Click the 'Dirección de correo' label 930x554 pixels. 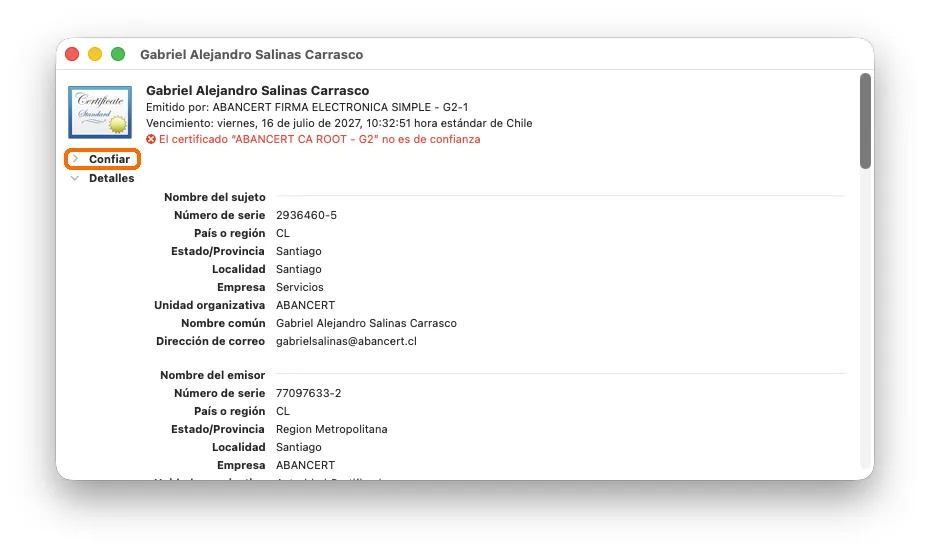[x=211, y=342]
